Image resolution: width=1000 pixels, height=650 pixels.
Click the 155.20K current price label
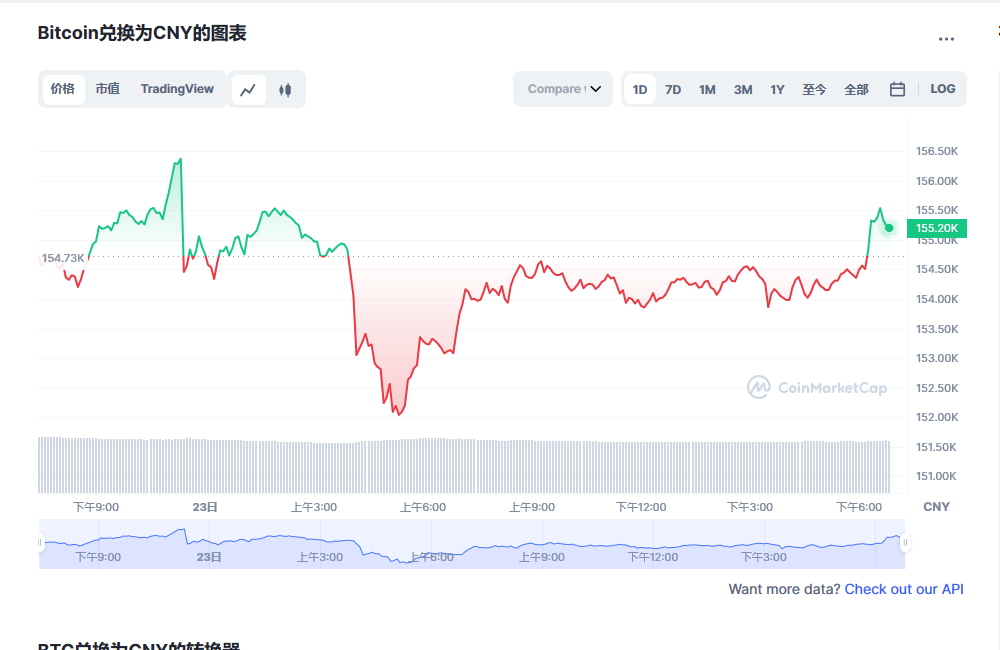[x=937, y=228]
